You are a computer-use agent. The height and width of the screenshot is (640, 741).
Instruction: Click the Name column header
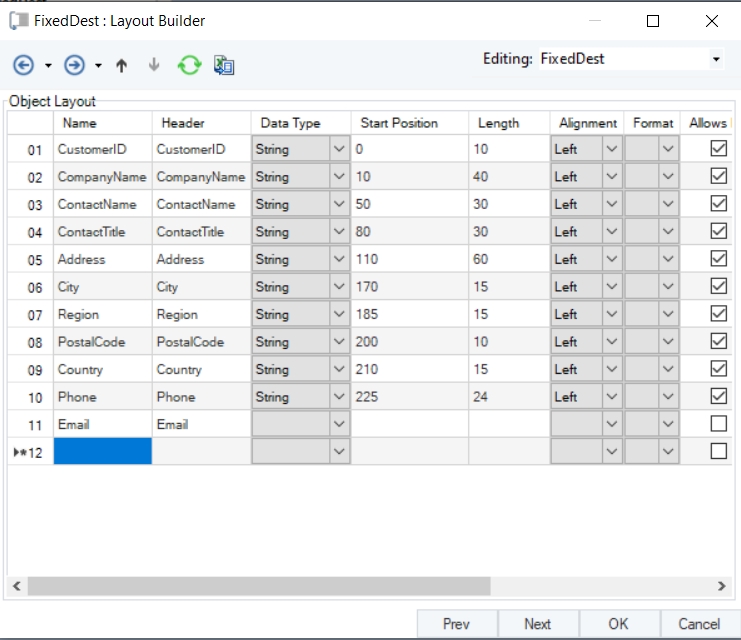click(x=79, y=123)
